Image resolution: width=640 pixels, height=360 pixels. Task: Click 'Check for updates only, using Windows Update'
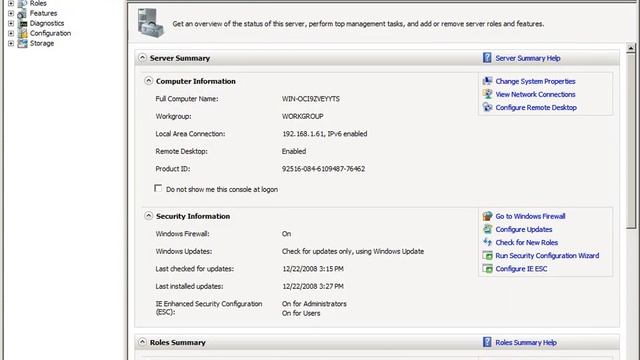353,251
